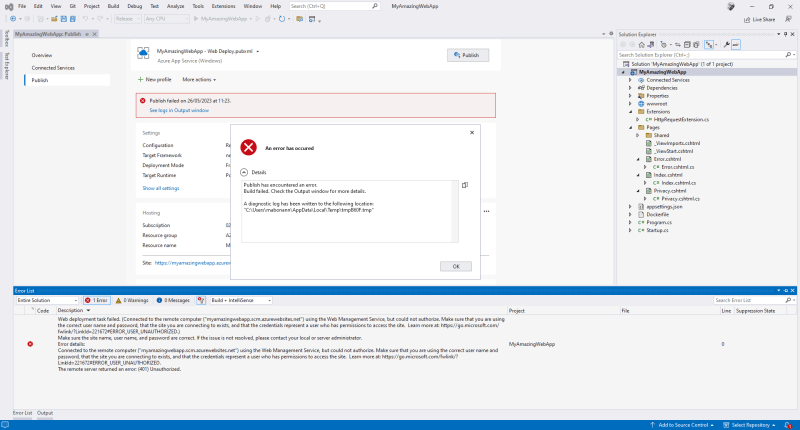Open the myamazingwebapp site URL link
The height and width of the screenshot is (430, 800).
click(193, 263)
